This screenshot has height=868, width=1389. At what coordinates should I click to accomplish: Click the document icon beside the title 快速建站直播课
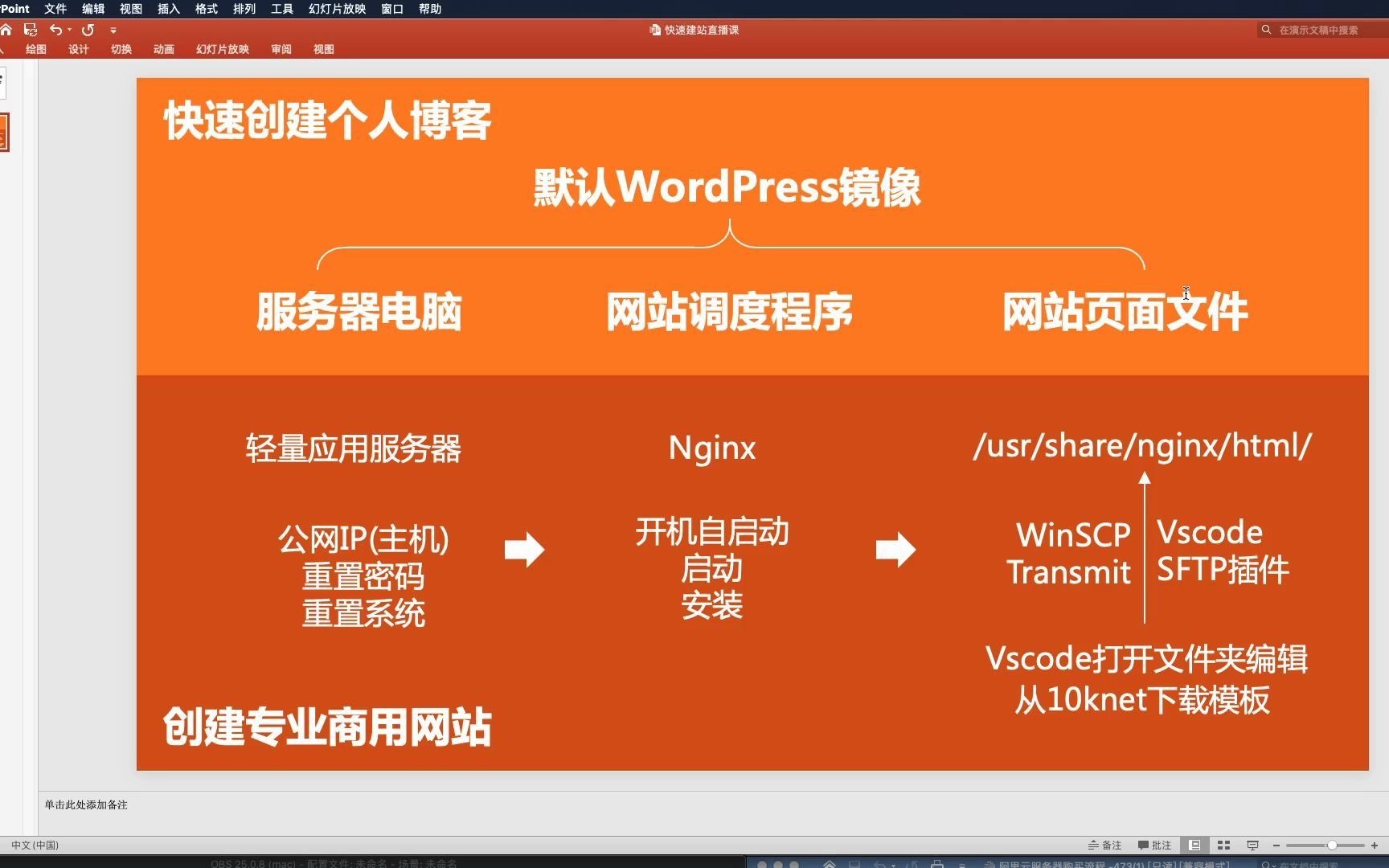pos(655,30)
